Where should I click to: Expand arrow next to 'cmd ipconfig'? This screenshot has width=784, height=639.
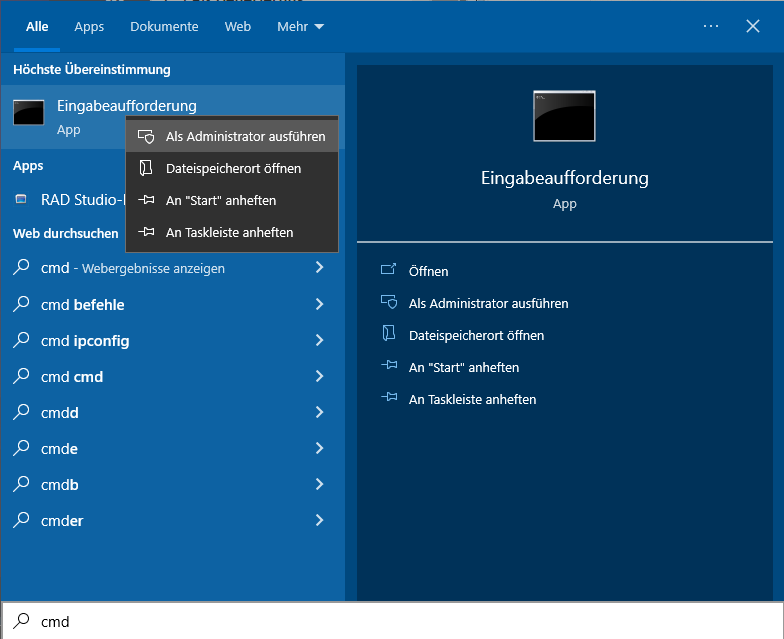click(x=320, y=340)
